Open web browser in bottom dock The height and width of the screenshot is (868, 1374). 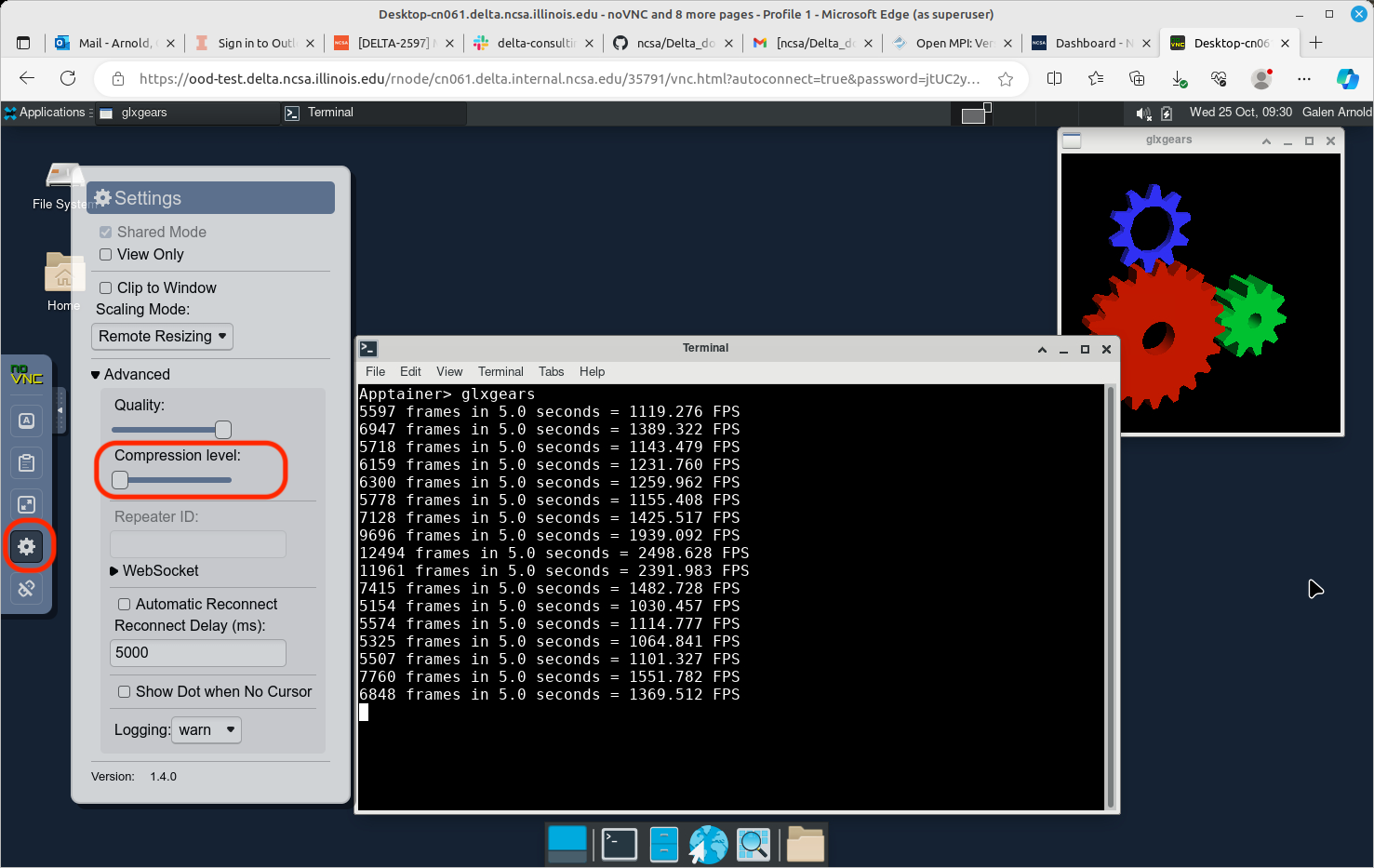[x=708, y=845]
